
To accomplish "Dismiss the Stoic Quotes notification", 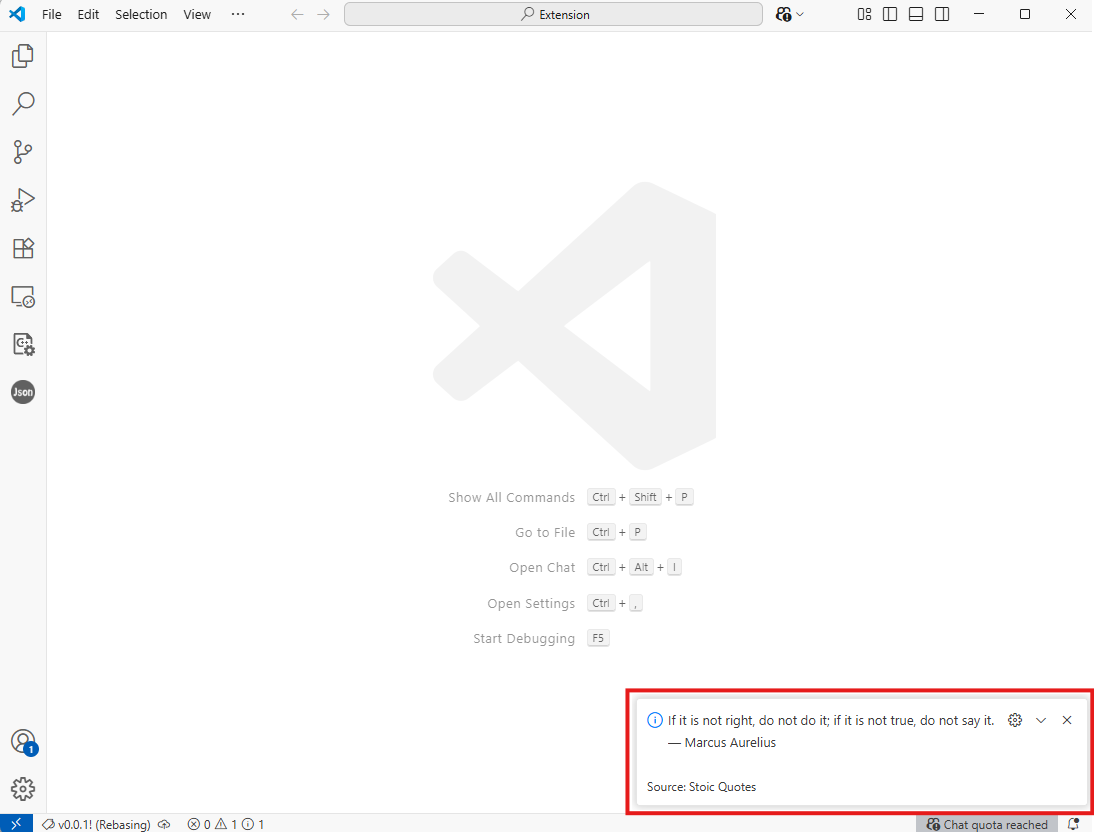I will 1067,720.
